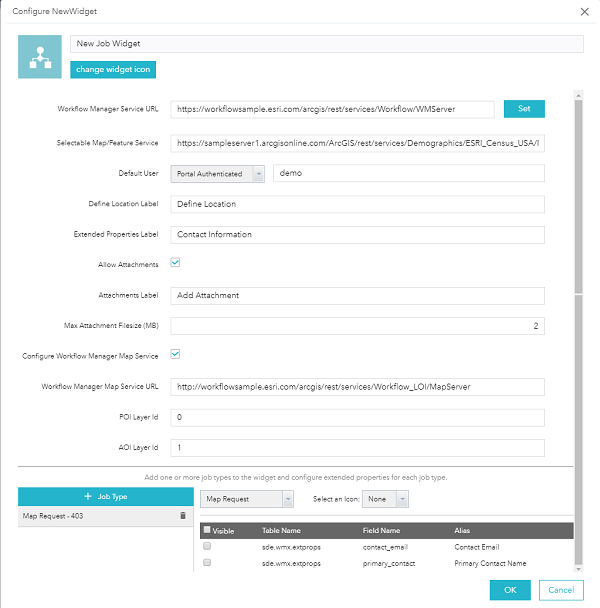The height and width of the screenshot is (608, 600).
Task: Click the Max Attachment Filesize input field
Action: point(357,326)
